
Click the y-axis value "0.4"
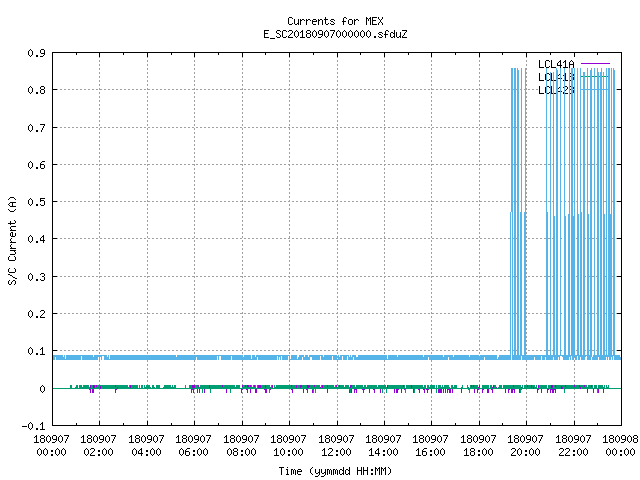click(36, 239)
